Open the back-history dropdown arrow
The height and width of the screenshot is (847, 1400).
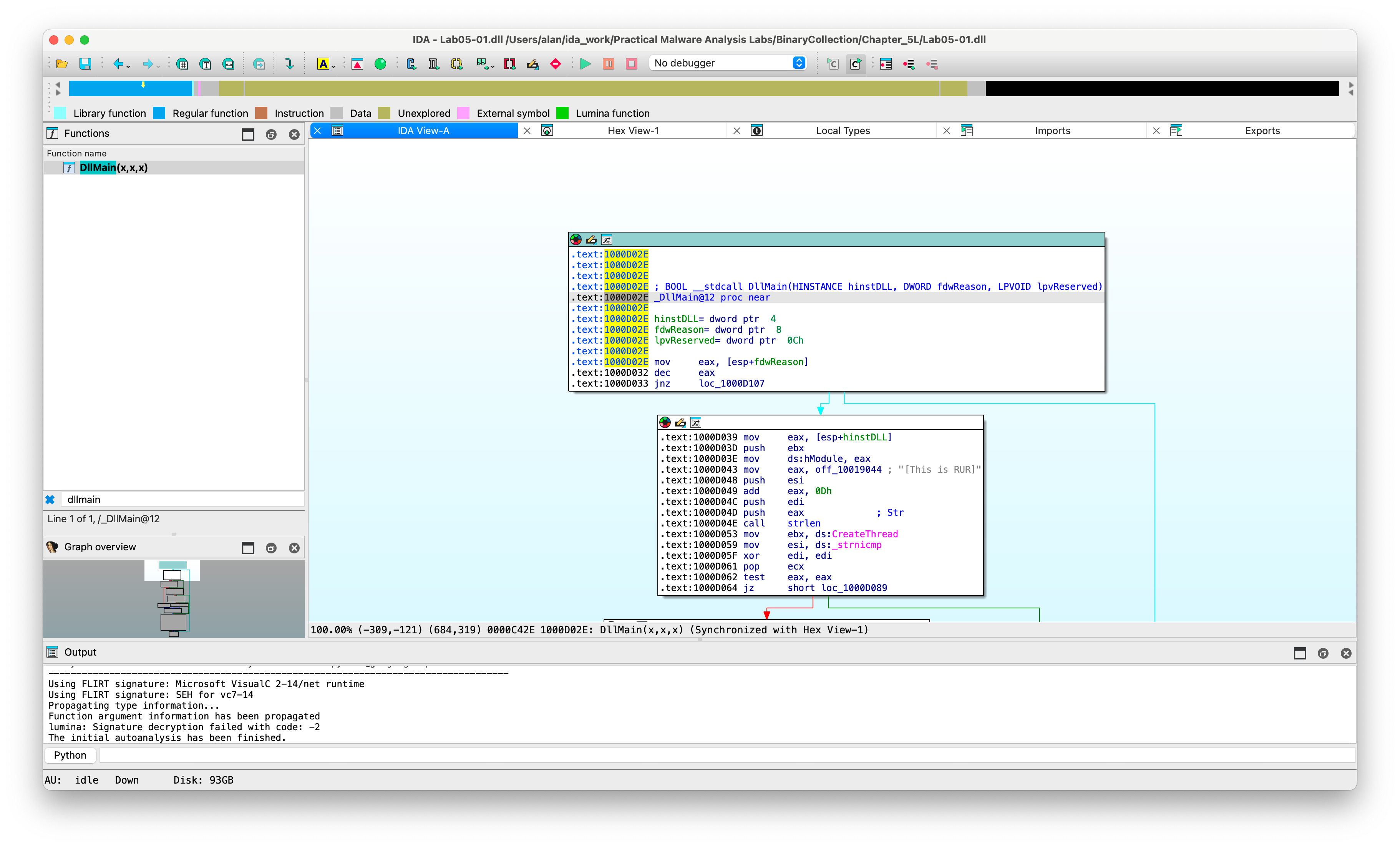(x=129, y=66)
